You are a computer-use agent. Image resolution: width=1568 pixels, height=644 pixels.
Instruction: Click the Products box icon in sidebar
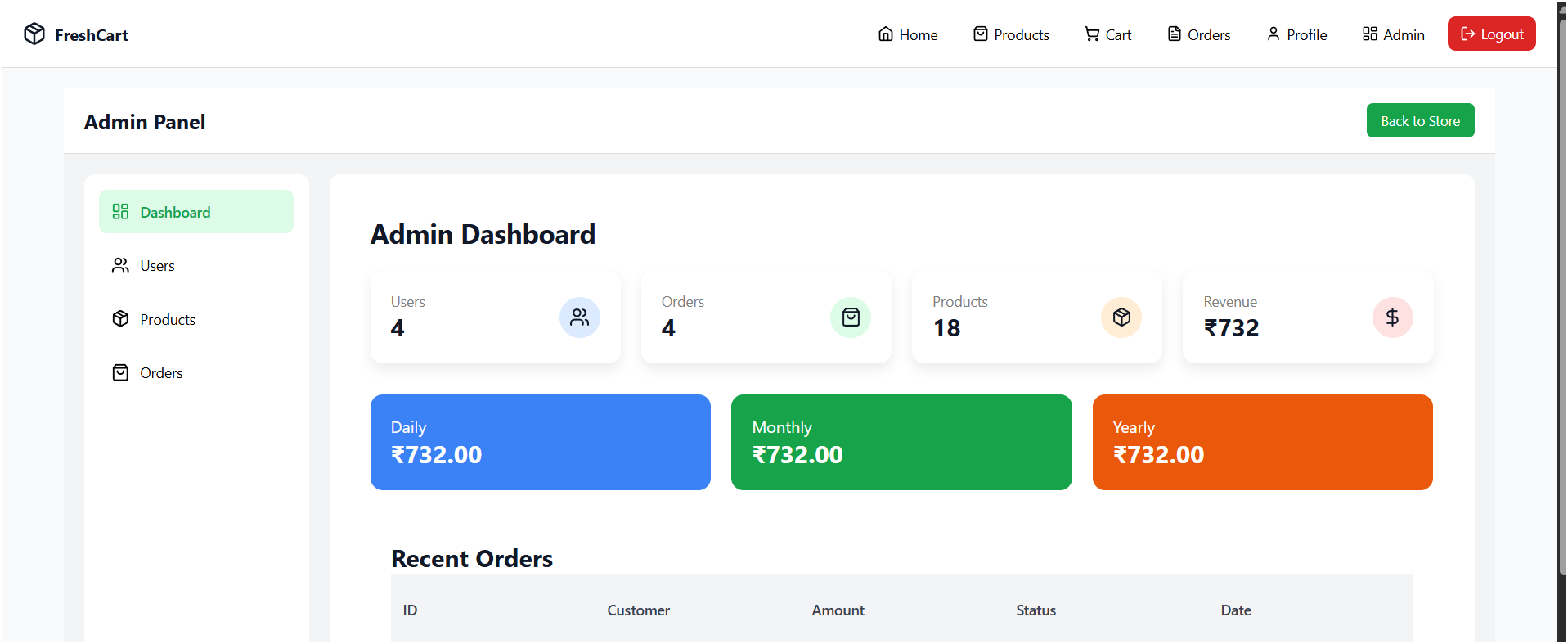click(x=120, y=318)
